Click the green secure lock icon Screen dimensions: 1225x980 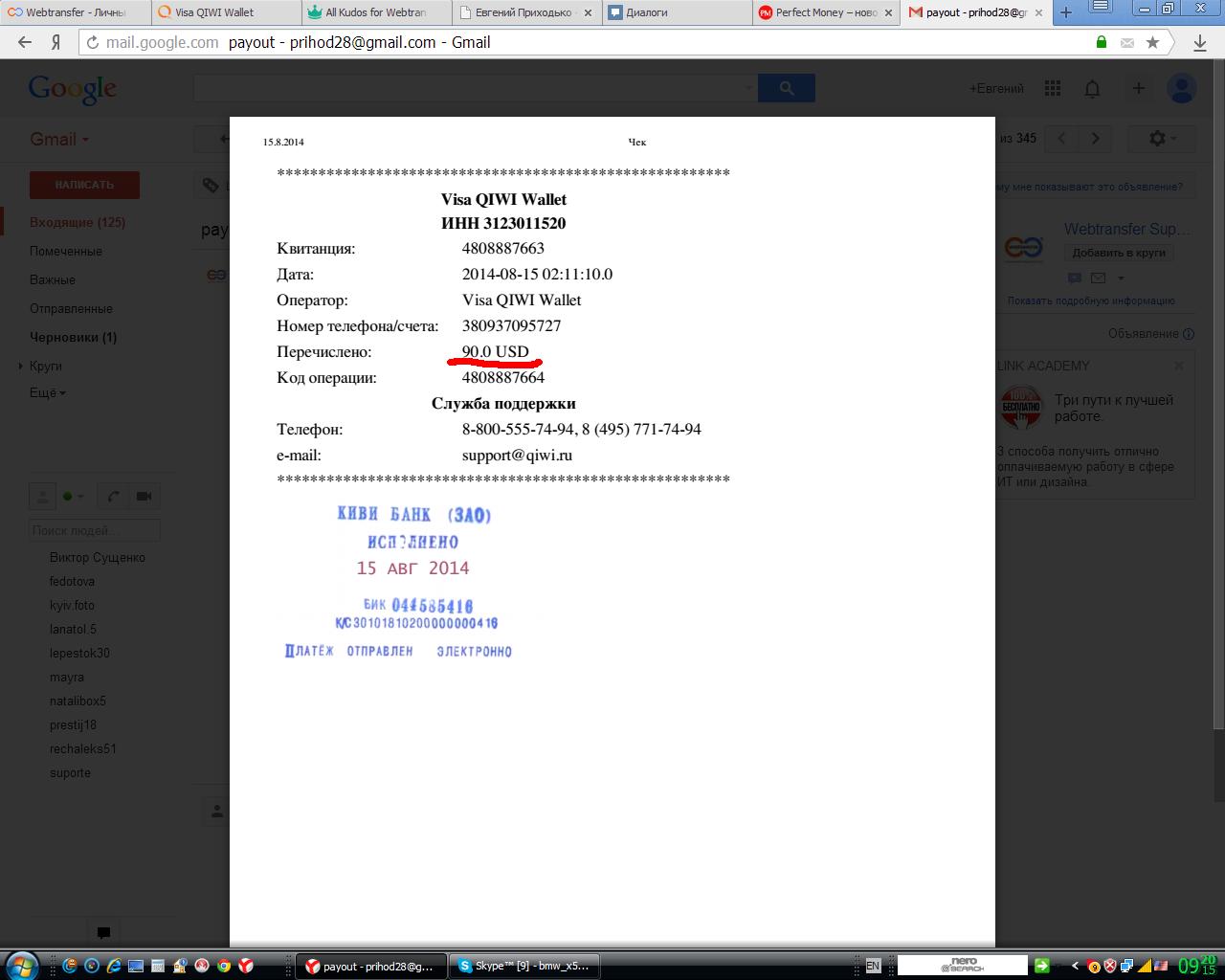coord(1102,42)
